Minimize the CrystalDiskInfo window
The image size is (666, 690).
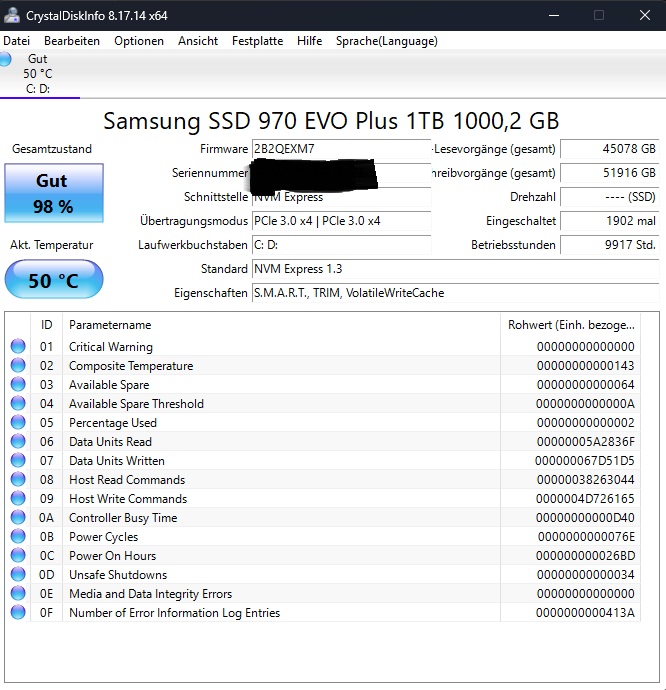(x=554, y=15)
